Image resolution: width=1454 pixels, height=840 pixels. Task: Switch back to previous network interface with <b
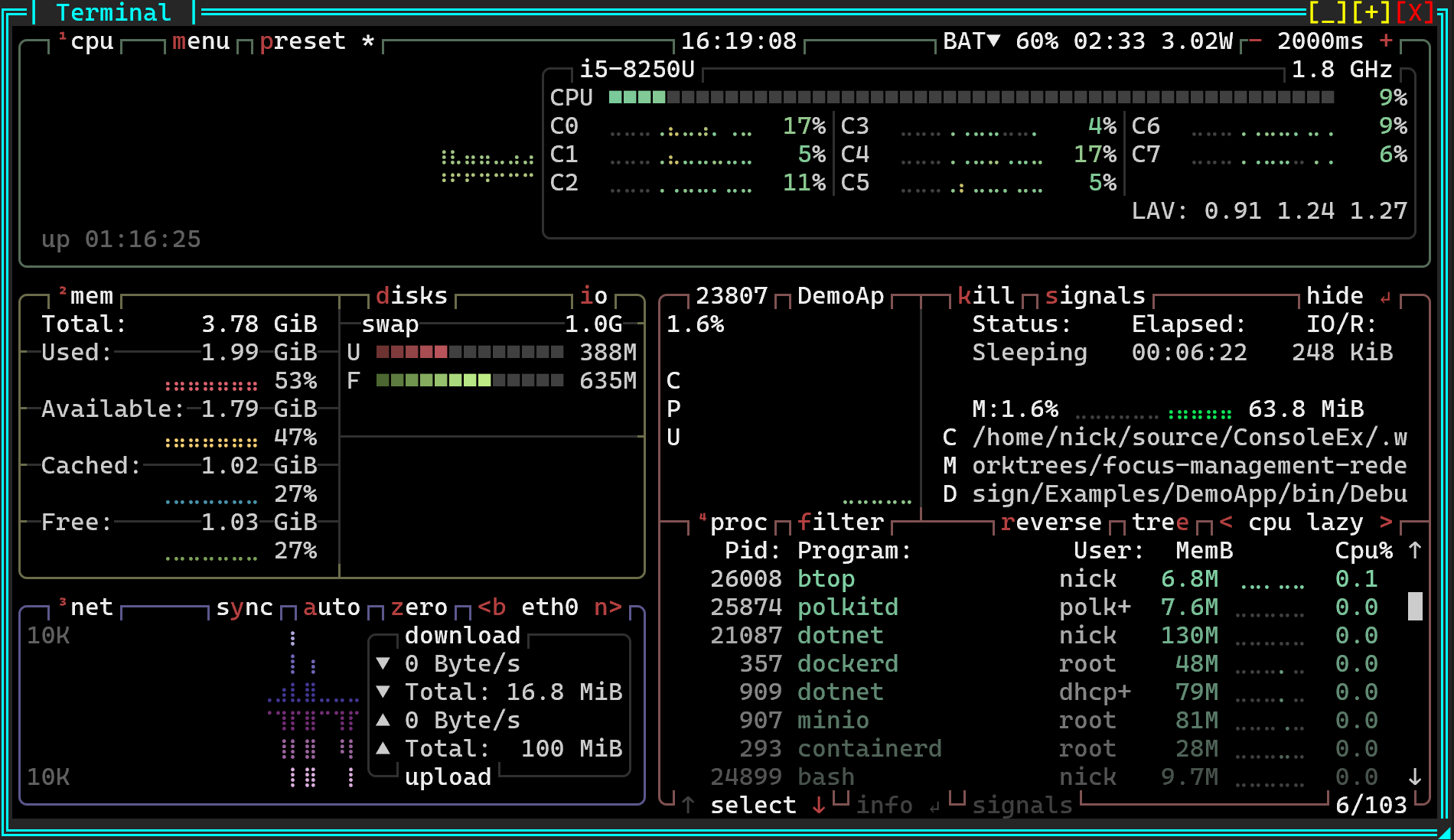click(491, 607)
